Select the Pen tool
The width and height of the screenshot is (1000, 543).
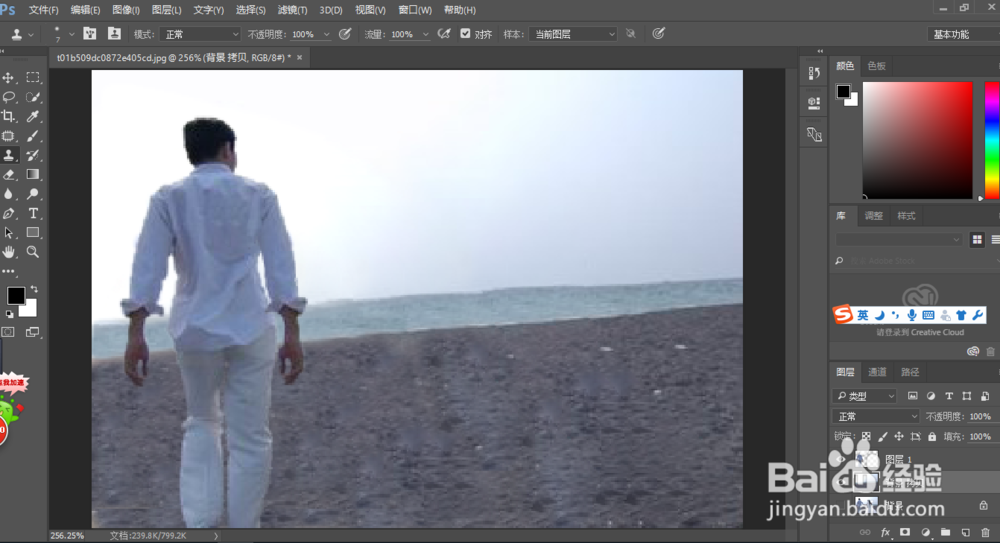(8, 214)
